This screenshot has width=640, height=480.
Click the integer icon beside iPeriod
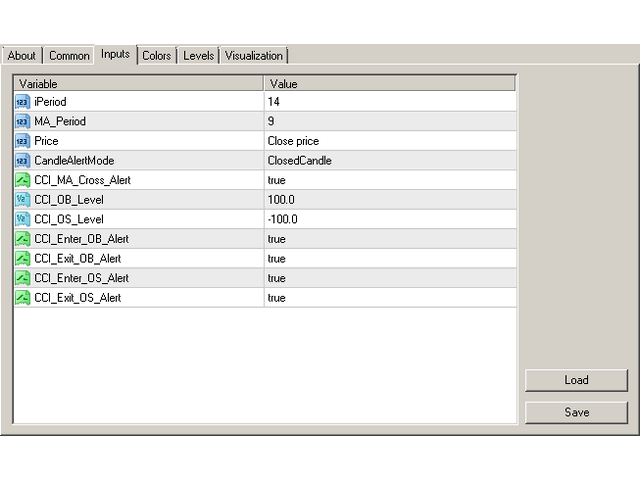(x=22, y=102)
